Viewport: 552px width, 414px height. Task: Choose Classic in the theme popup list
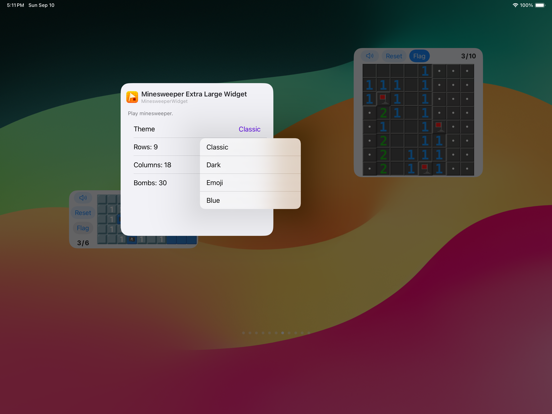click(250, 147)
